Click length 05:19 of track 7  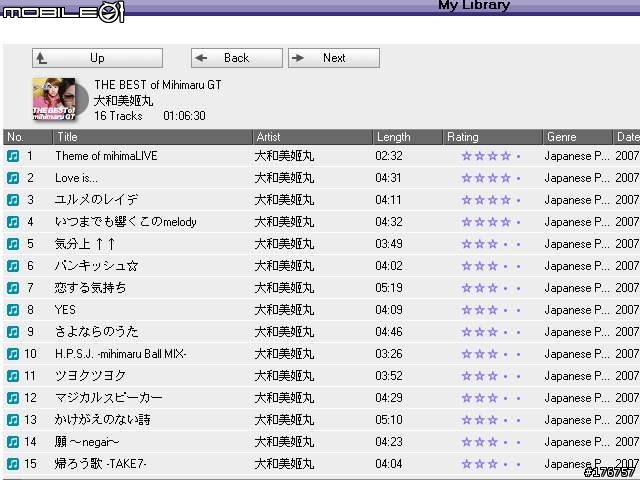389,288
